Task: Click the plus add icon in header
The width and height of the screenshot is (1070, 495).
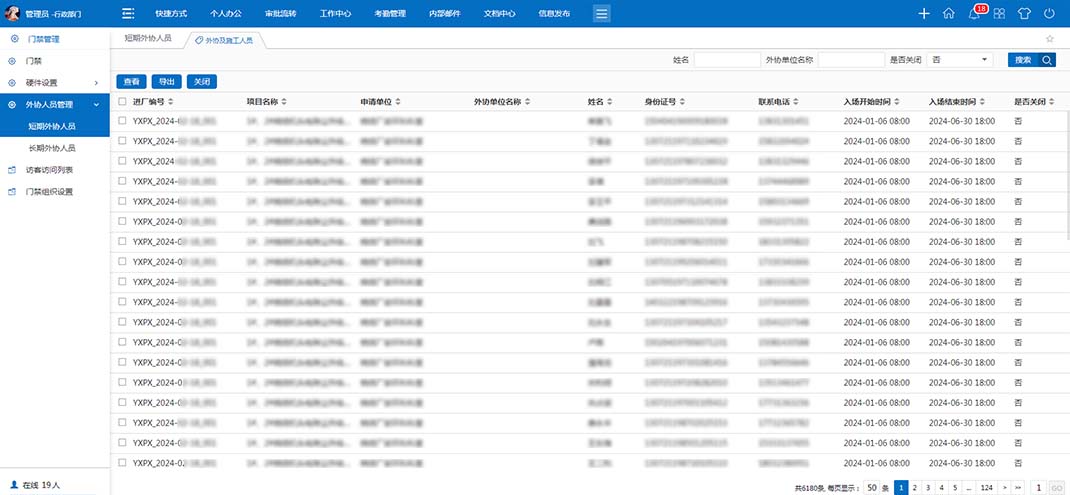Action: [x=923, y=14]
